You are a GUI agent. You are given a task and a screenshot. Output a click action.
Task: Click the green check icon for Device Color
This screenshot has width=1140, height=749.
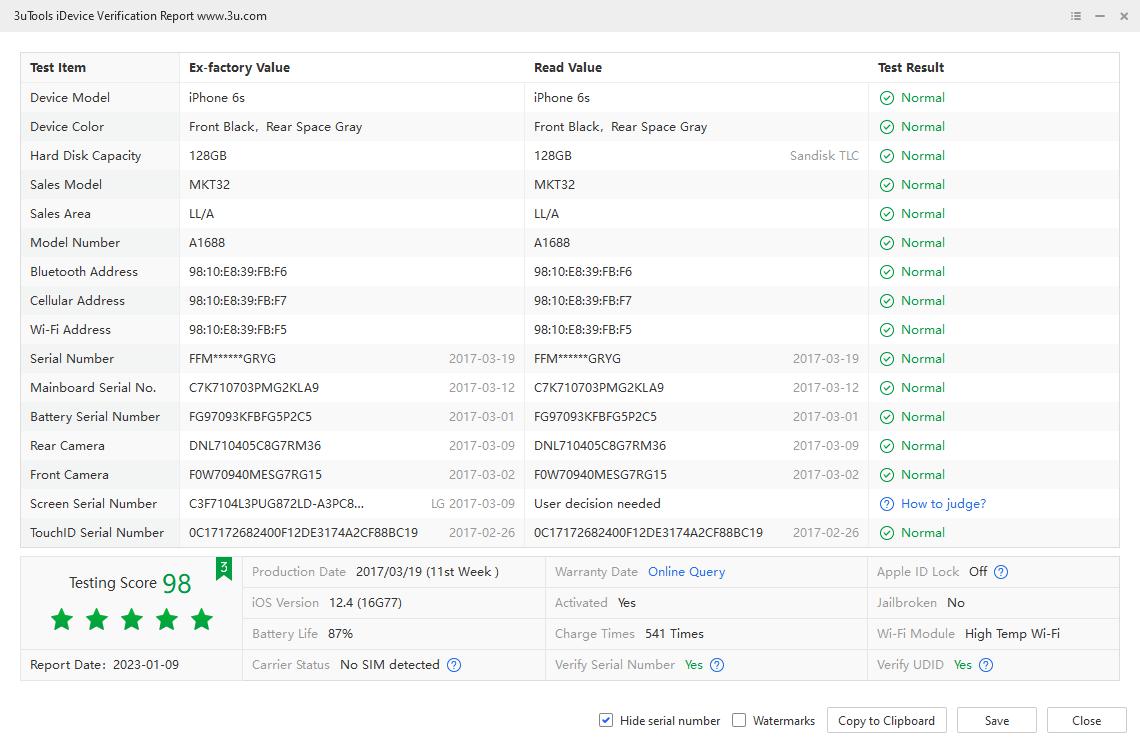pyautogui.click(x=886, y=127)
